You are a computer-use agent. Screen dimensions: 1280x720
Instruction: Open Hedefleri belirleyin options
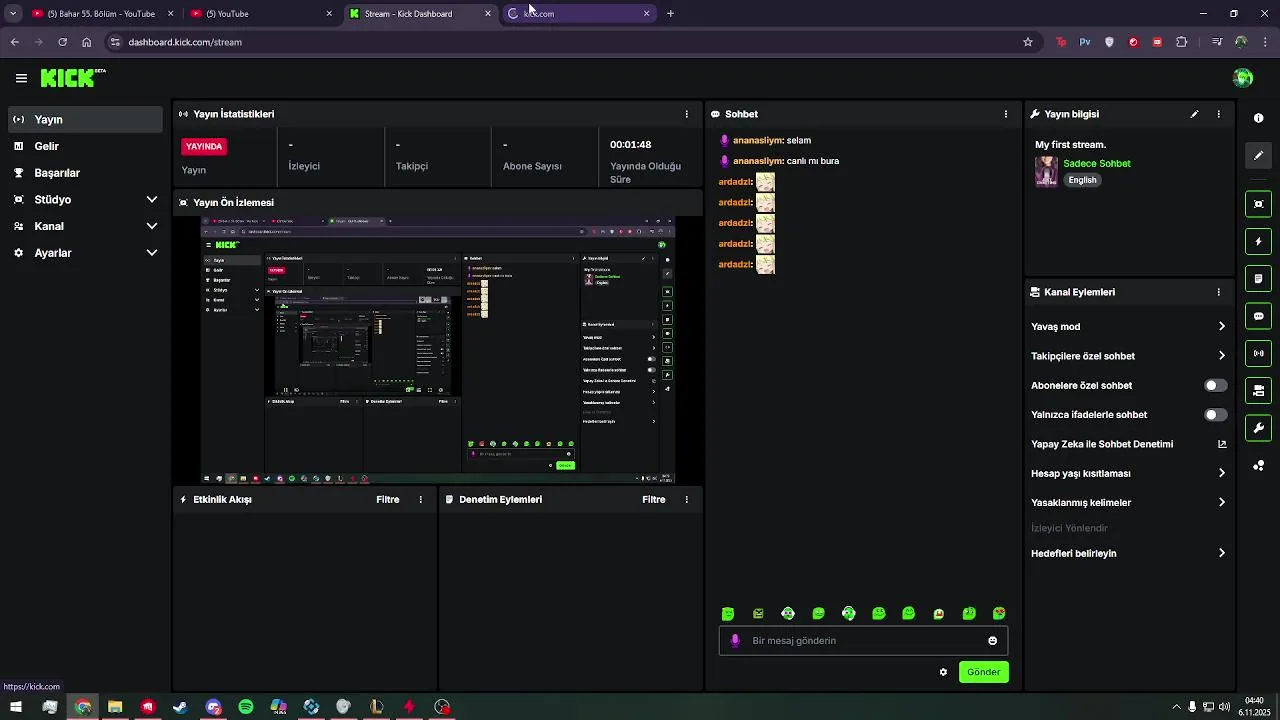(1129, 553)
